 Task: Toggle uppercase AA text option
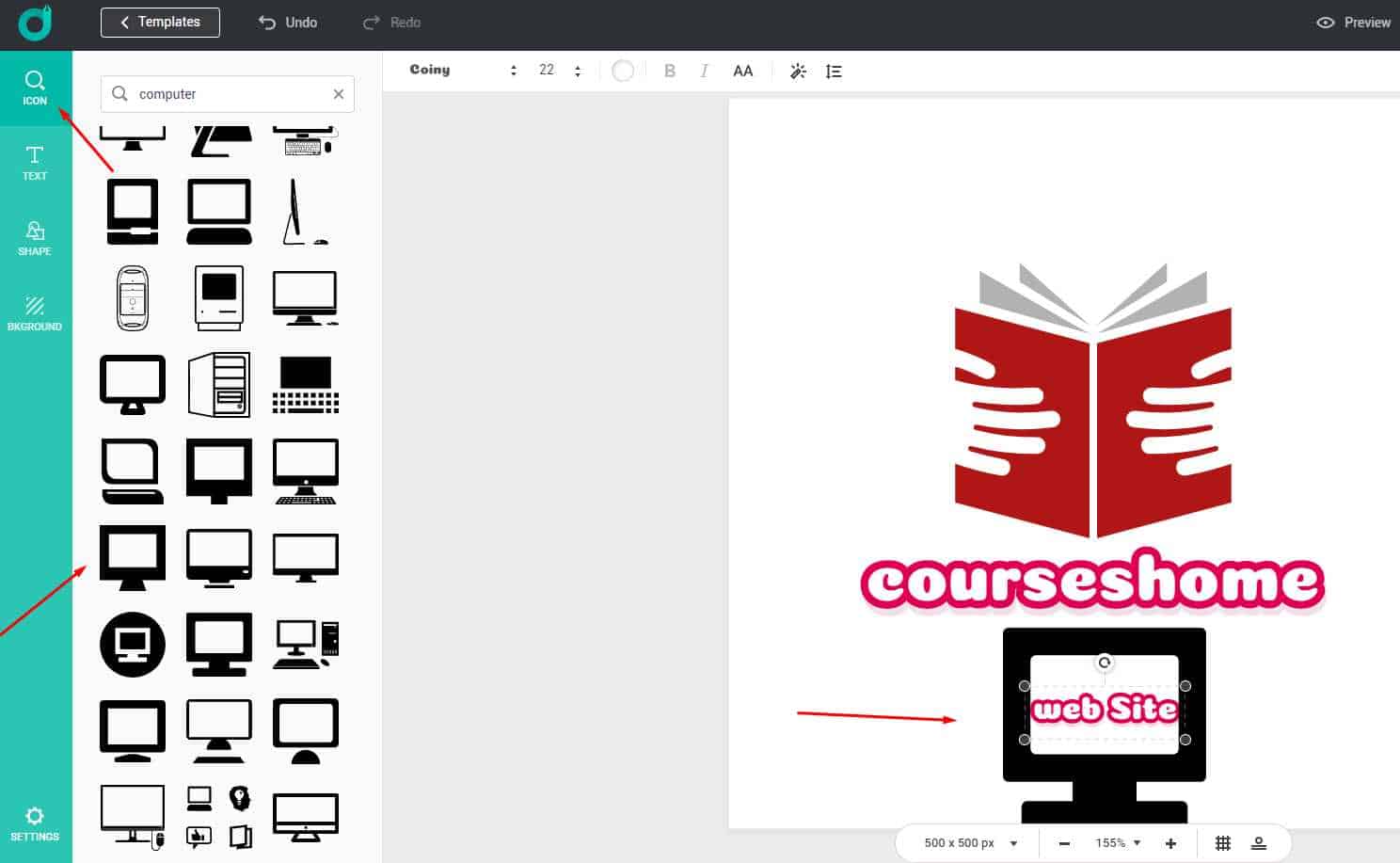(743, 71)
